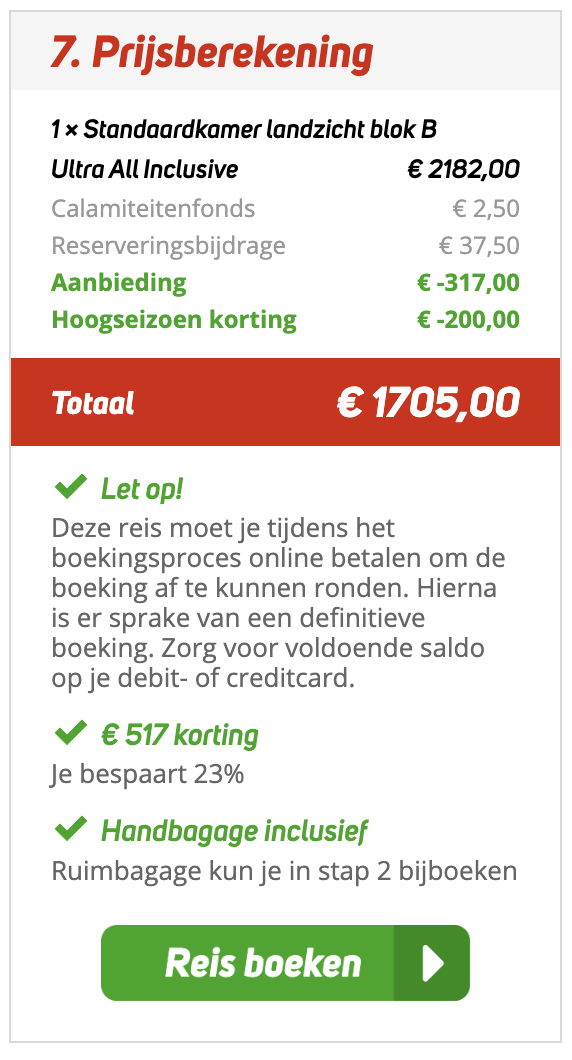Click the Reis boeken button
The height and width of the screenshot is (1060, 572).
pyautogui.click(x=285, y=963)
